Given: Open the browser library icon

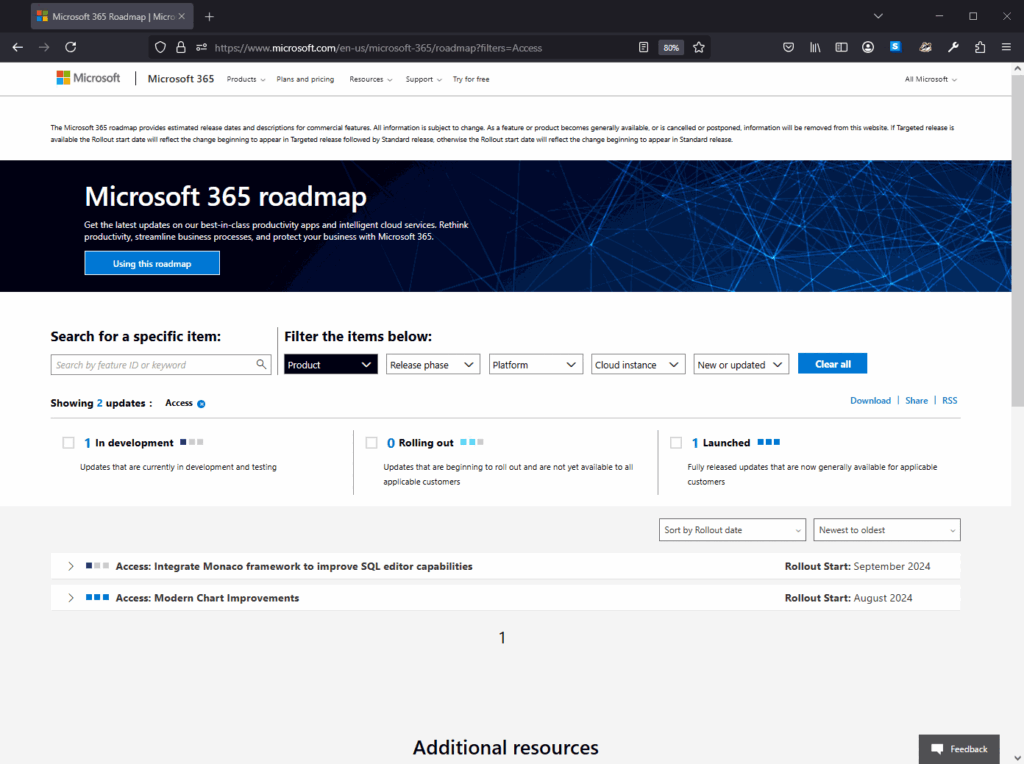Looking at the screenshot, I should coord(815,47).
